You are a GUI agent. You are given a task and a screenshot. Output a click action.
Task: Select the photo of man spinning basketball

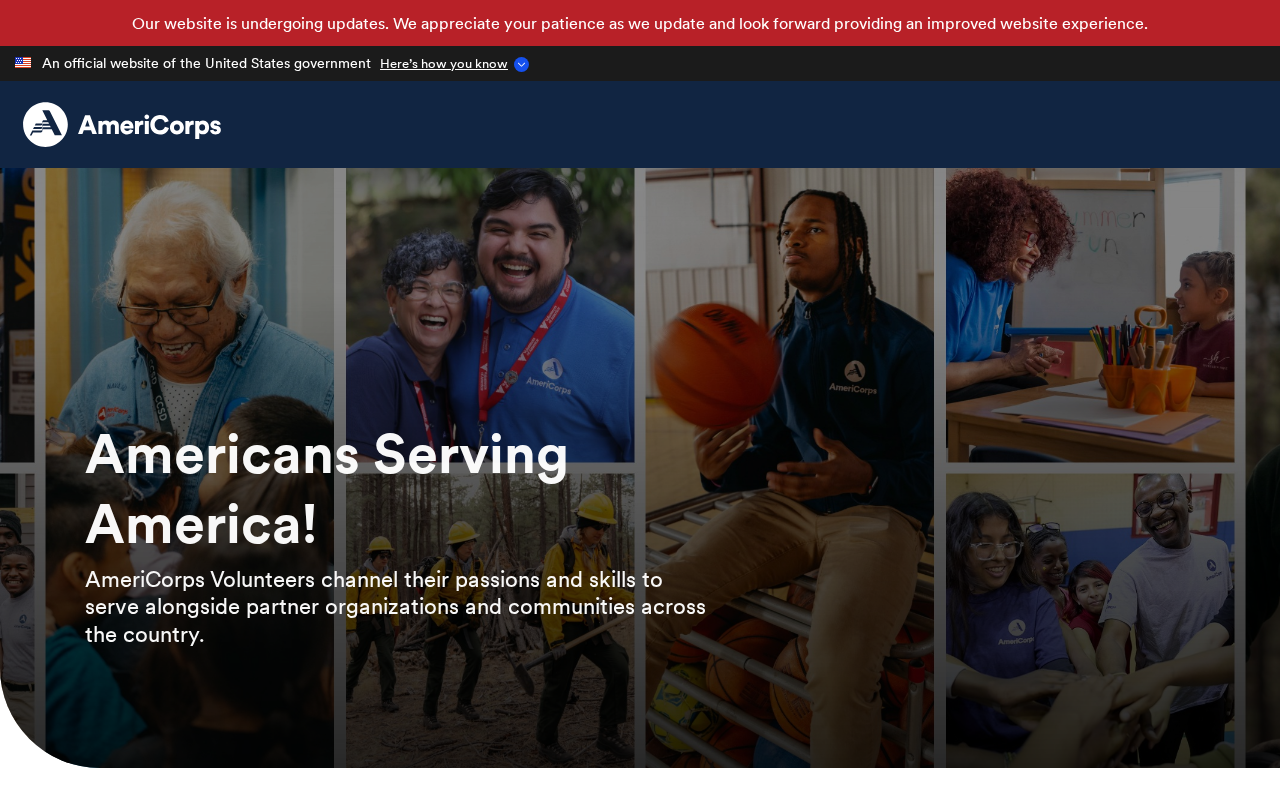click(790, 468)
